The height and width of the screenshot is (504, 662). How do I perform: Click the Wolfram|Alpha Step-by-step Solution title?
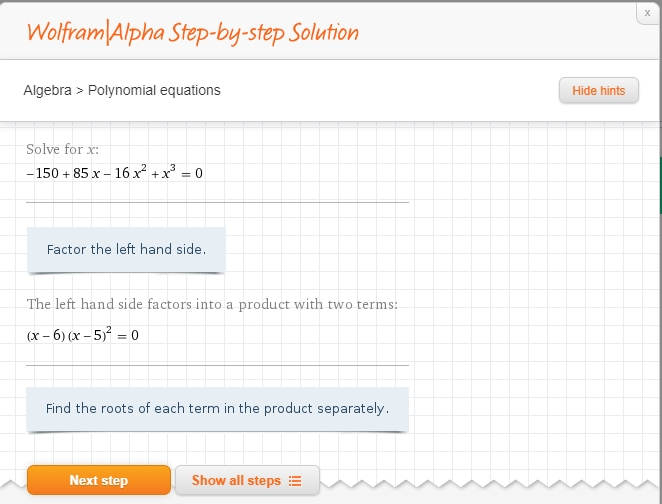(193, 33)
